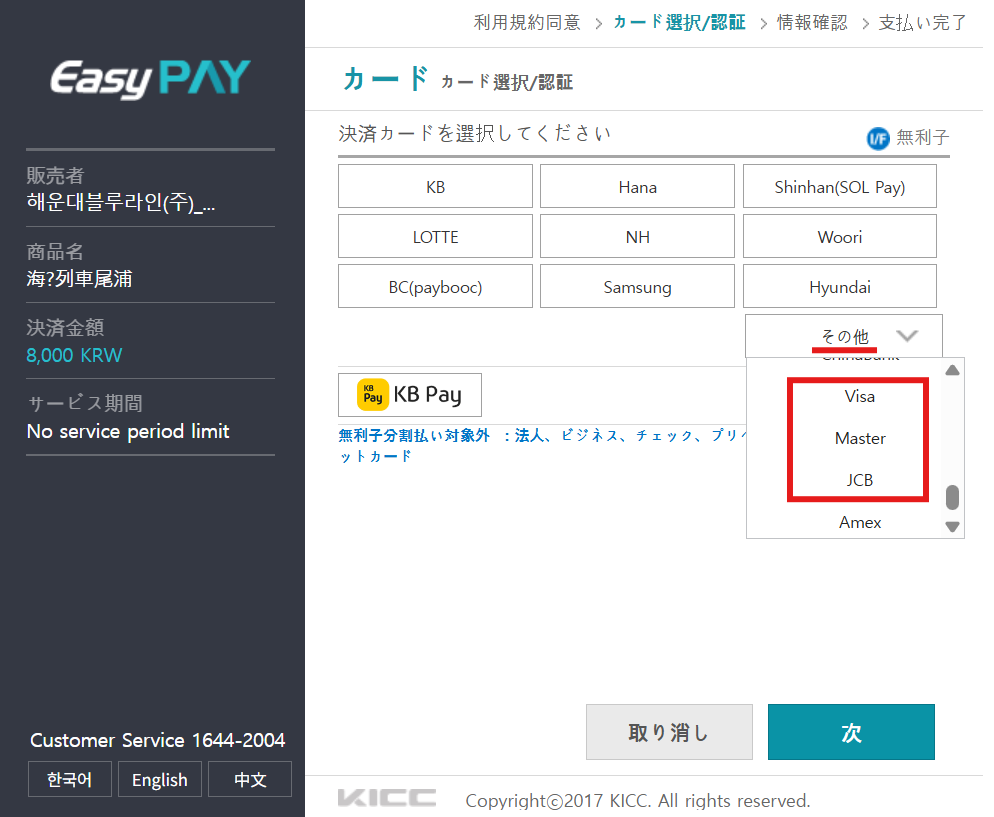The height and width of the screenshot is (817, 994).
Task: Click the I/F interest-free badge icon
Action: coord(878,138)
